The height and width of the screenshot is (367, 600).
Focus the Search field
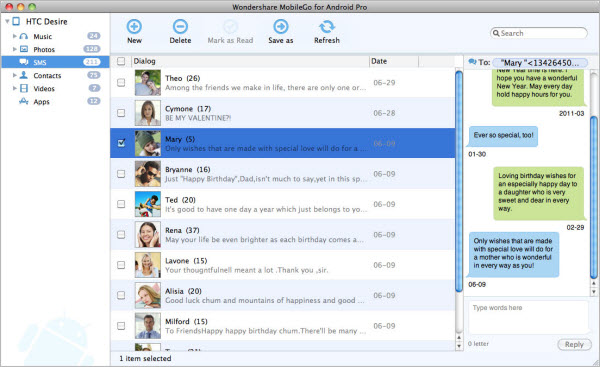pos(539,33)
